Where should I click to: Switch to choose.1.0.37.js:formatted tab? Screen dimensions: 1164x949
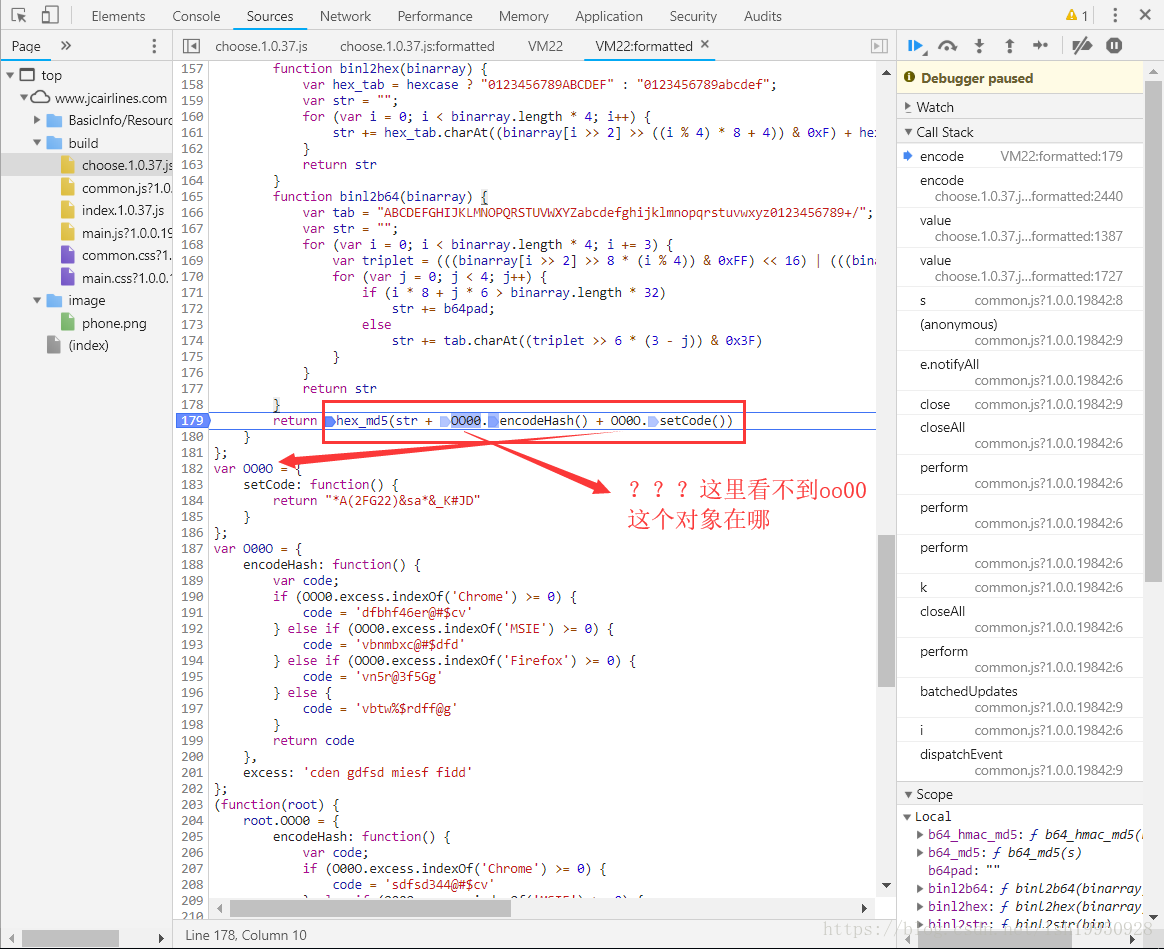click(416, 46)
